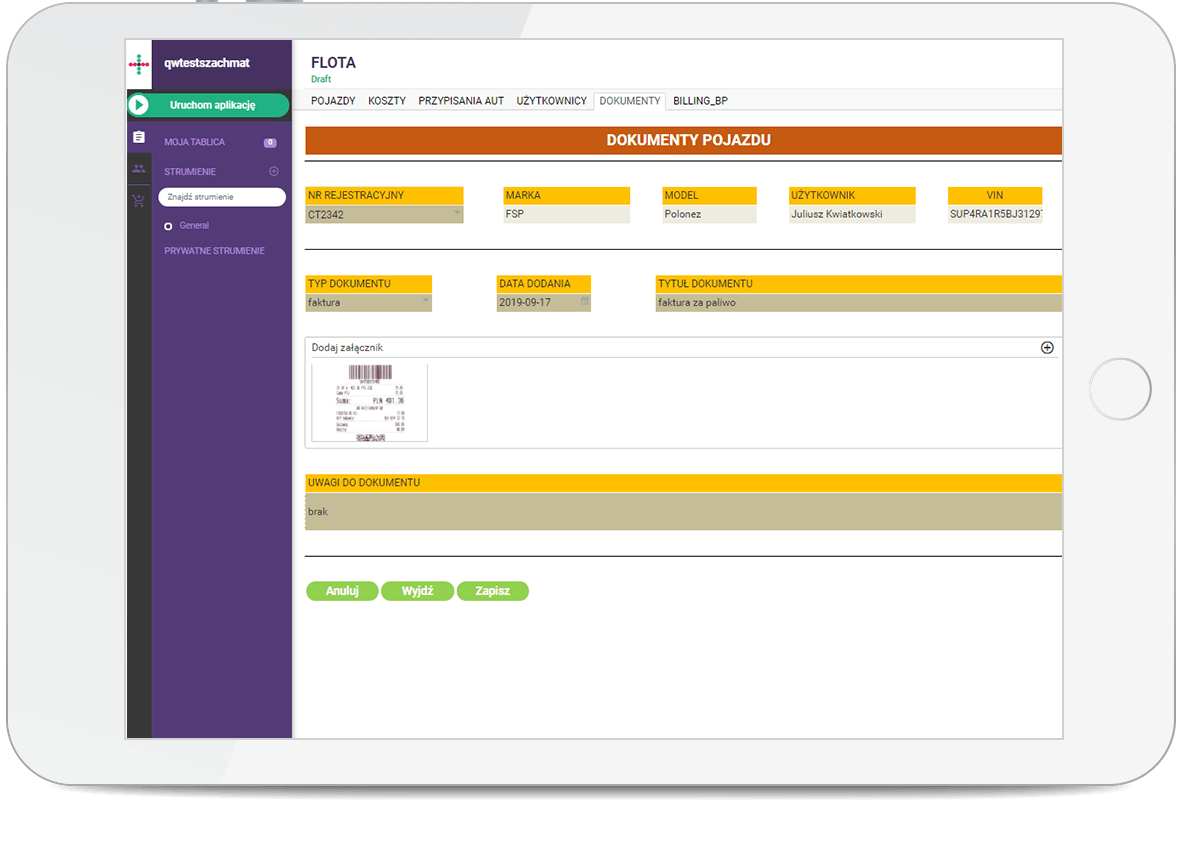This screenshot has height=861, width=1183.
Task: Open the receipt attachment thumbnail
Action: [x=370, y=402]
